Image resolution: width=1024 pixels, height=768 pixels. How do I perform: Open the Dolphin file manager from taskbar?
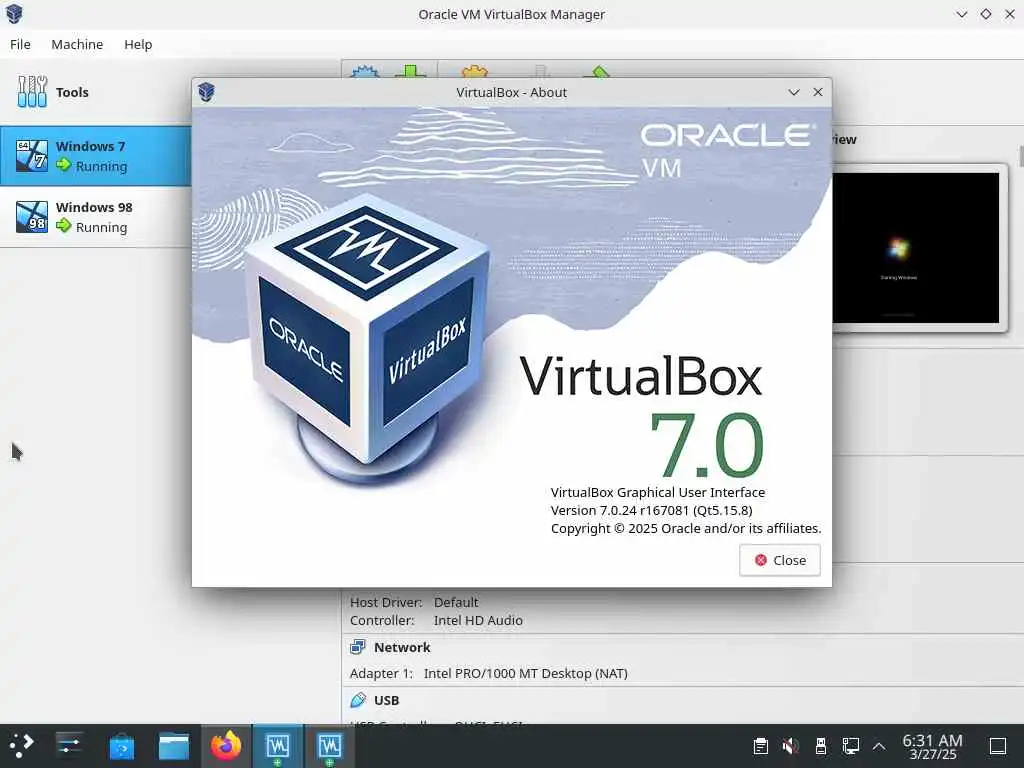(x=174, y=746)
